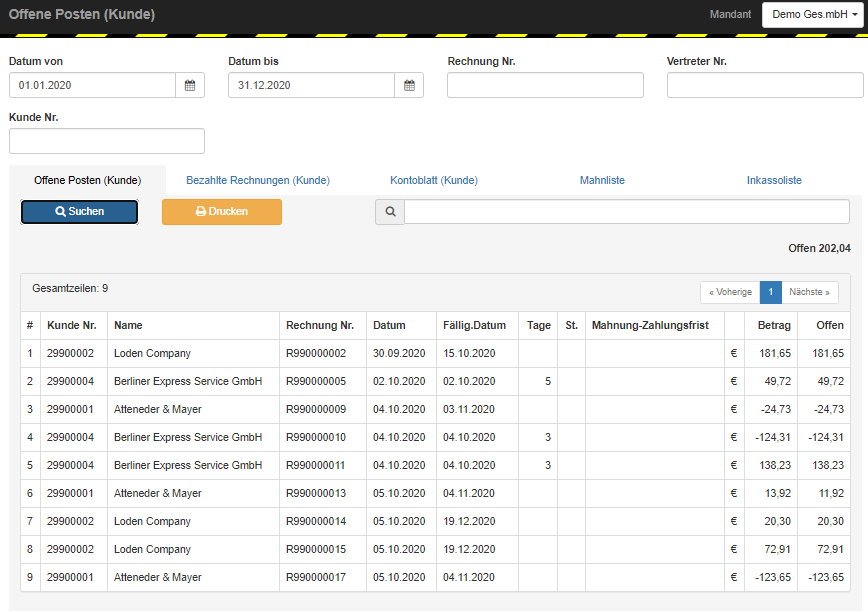Select invoice R990000013
The height and width of the screenshot is (612, 868).
pyautogui.click(x=316, y=493)
